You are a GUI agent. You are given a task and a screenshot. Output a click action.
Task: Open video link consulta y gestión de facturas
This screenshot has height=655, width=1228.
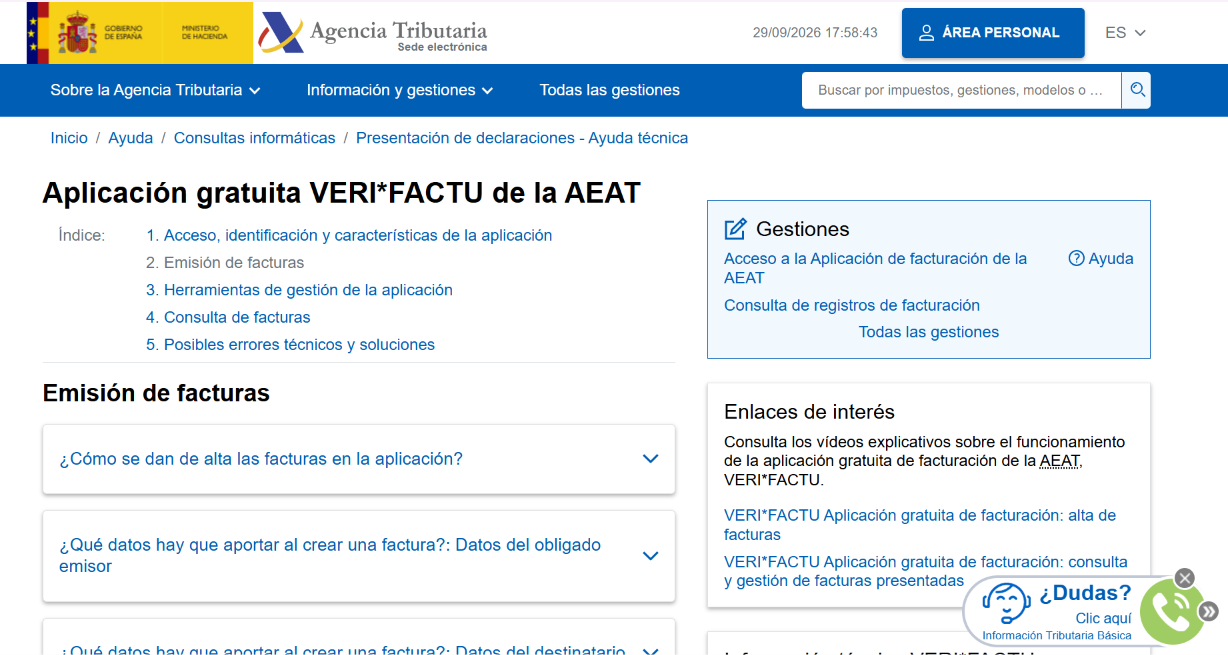tap(926, 571)
